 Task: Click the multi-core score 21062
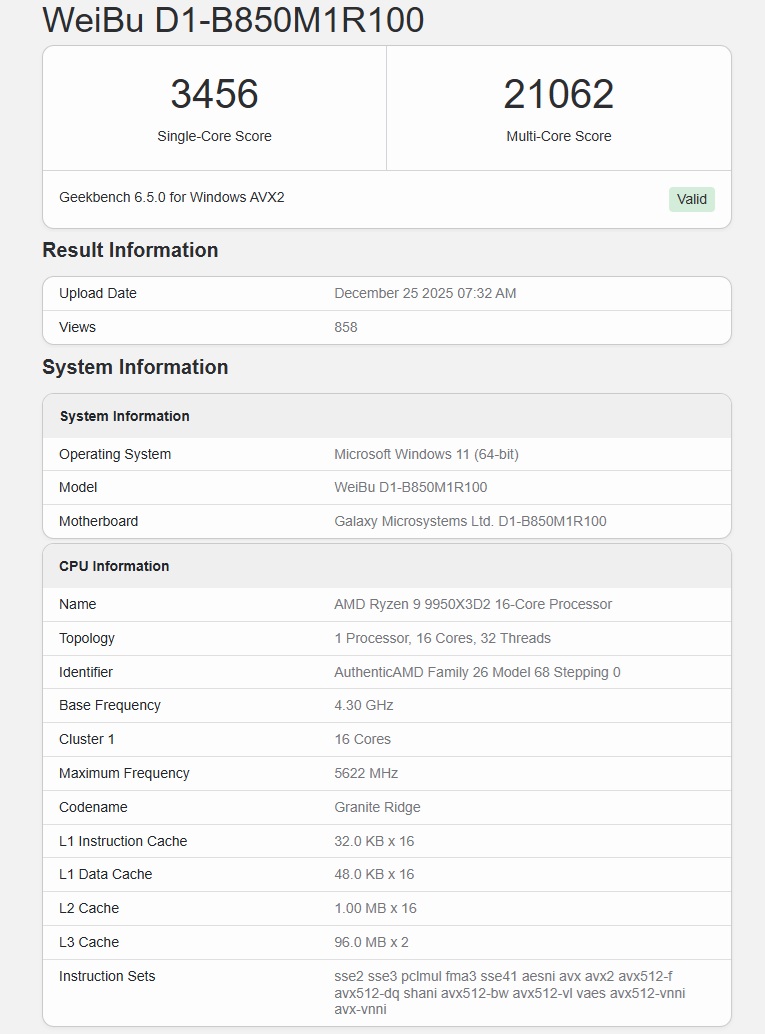(x=558, y=94)
